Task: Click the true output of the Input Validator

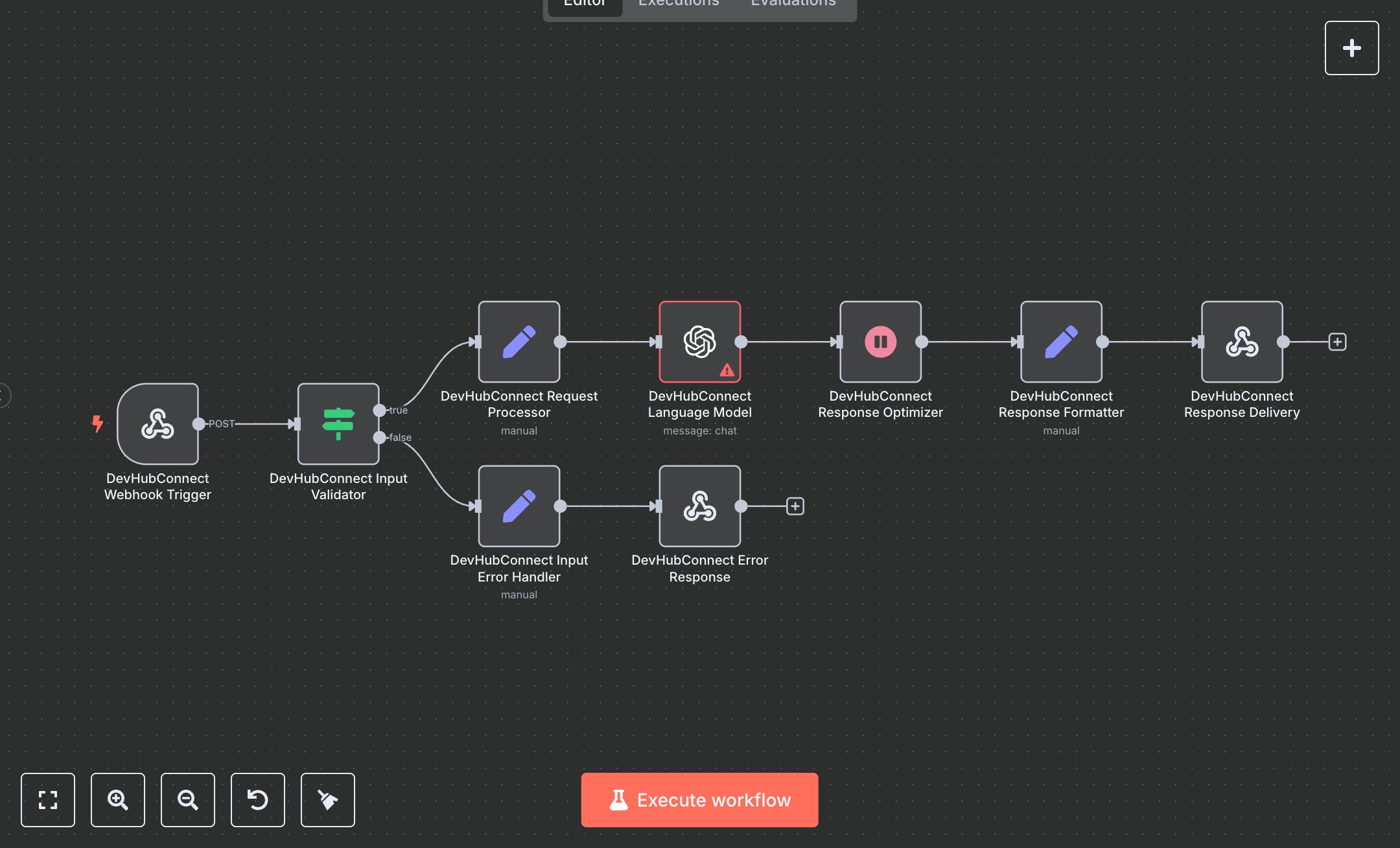Action: 380,410
